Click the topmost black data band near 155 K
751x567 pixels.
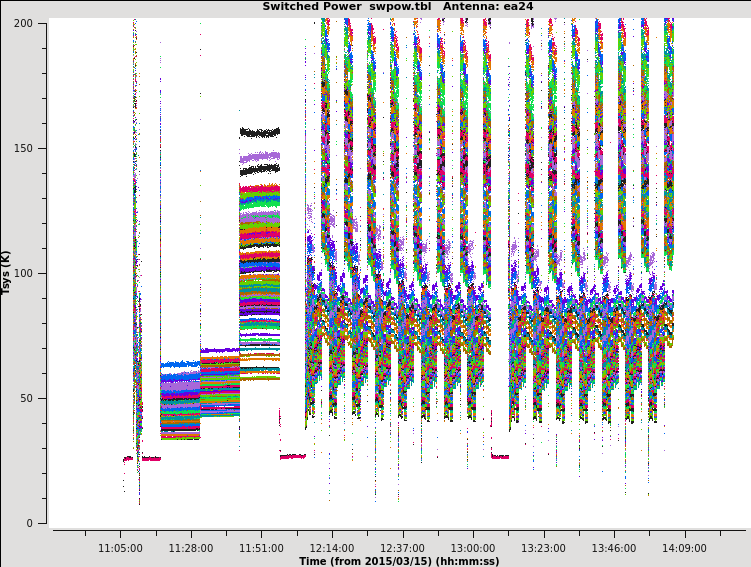tap(259, 132)
